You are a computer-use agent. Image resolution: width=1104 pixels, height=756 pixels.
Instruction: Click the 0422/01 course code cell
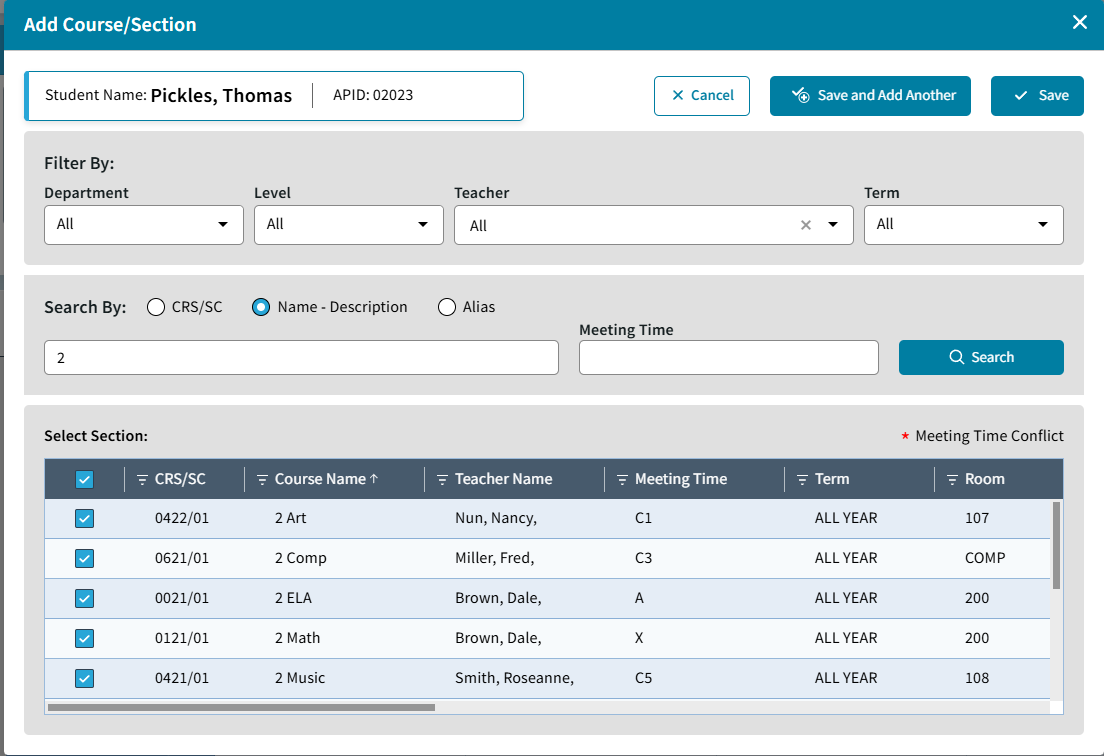(182, 518)
